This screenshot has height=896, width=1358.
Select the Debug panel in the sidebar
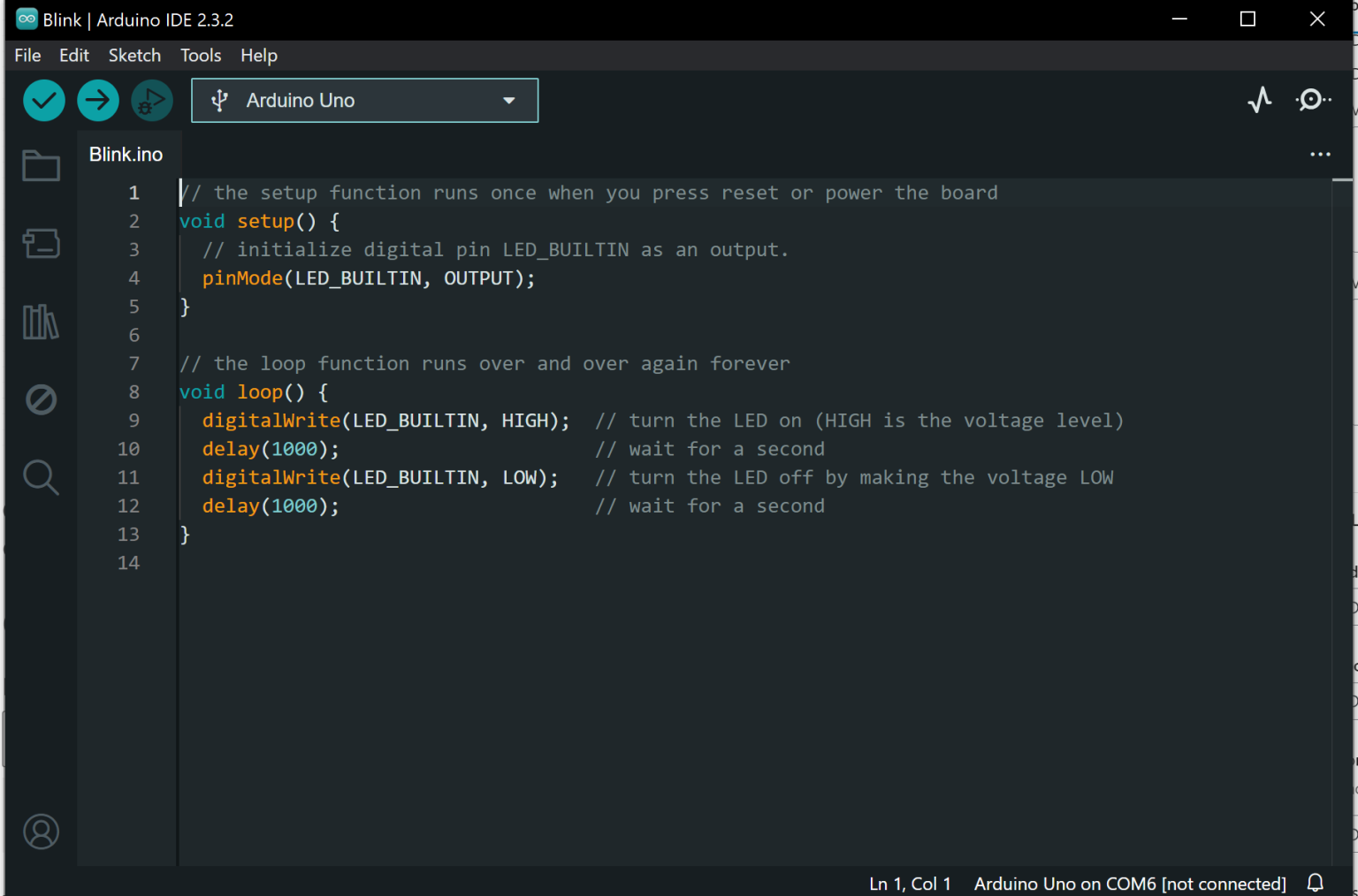tap(41, 399)
